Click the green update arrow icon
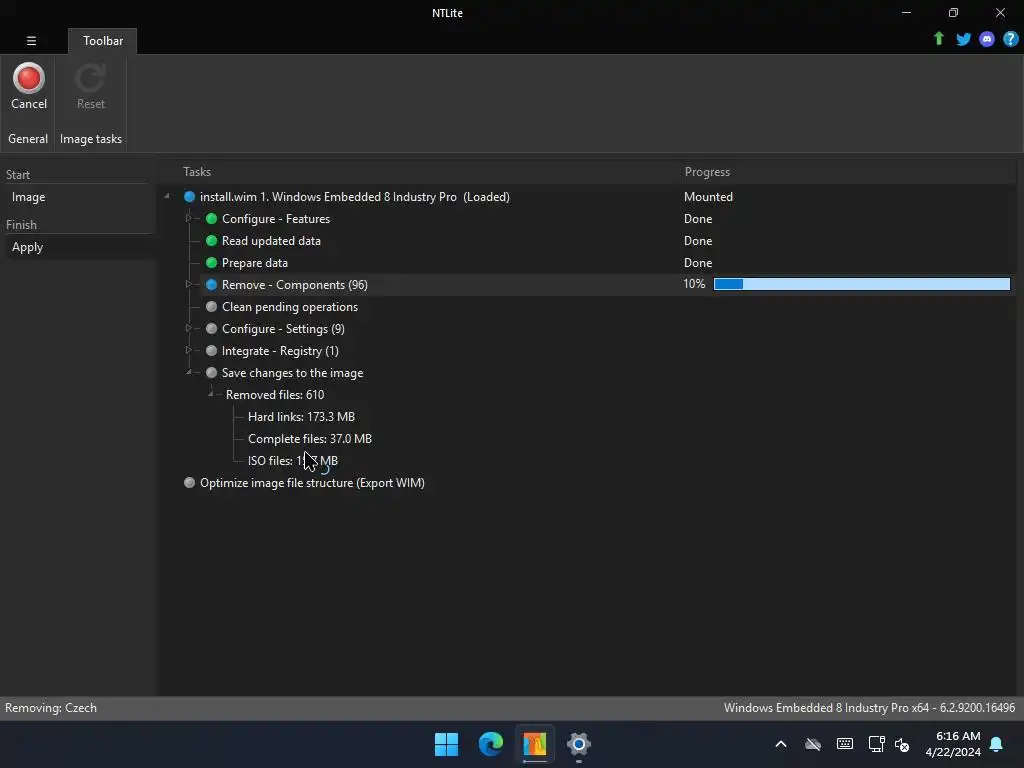The height and width of the screenshot is (768, 1024). [x=938, y=39]
